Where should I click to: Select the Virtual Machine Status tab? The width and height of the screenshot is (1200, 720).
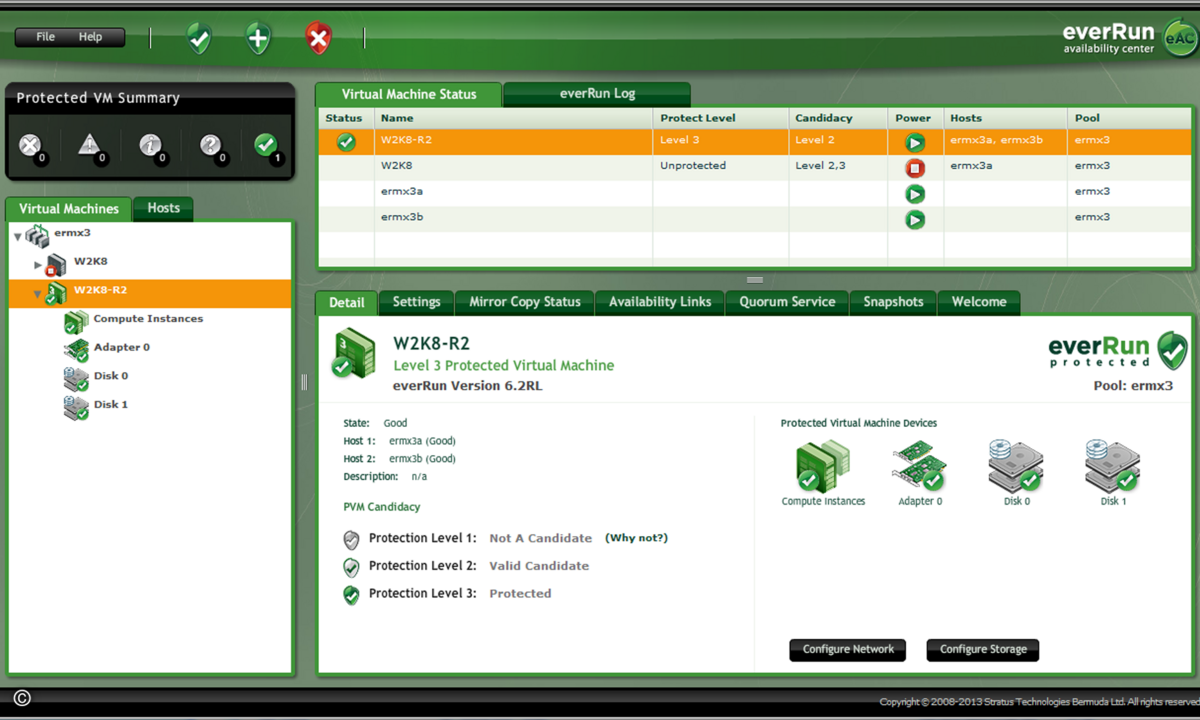click(x=409, y=94)
